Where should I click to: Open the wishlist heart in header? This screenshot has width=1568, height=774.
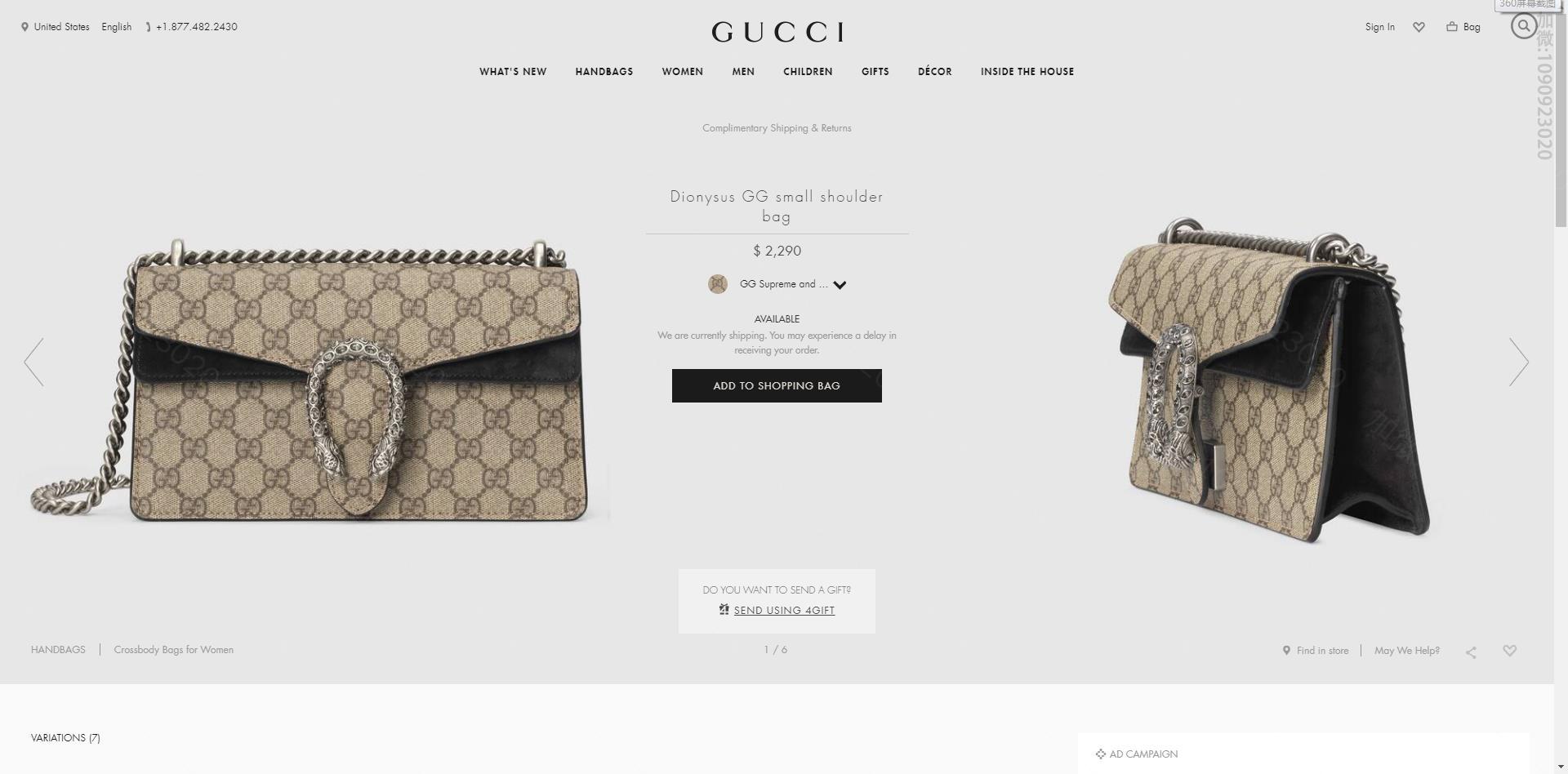click(1419, 27)
